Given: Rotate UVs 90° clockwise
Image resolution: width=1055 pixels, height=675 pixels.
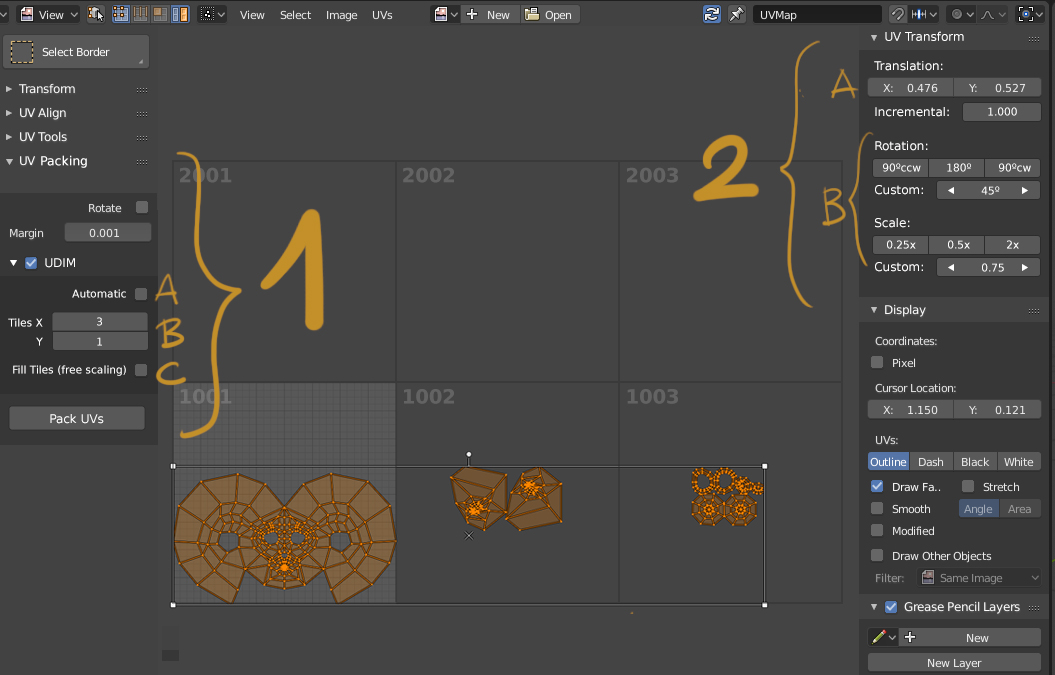Looking at the screenshot, I should click(1013, 168).
